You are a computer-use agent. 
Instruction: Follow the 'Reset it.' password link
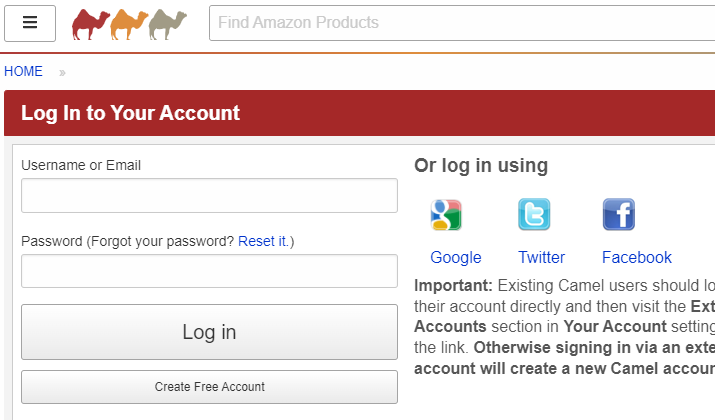tap(264, 241)
